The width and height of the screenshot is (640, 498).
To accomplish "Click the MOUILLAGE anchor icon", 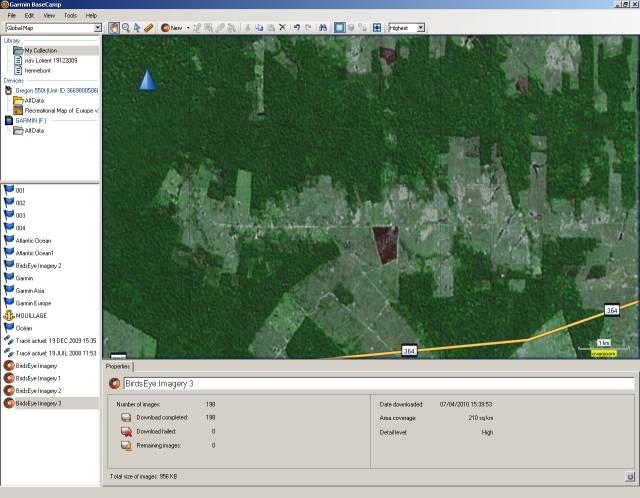I will coord(9,316).
